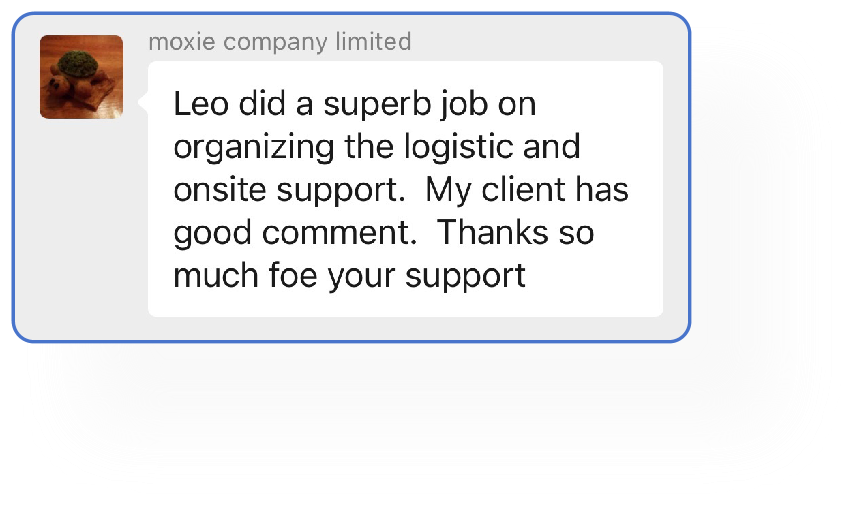Click the word logistic in the message

tap(459, 147)
